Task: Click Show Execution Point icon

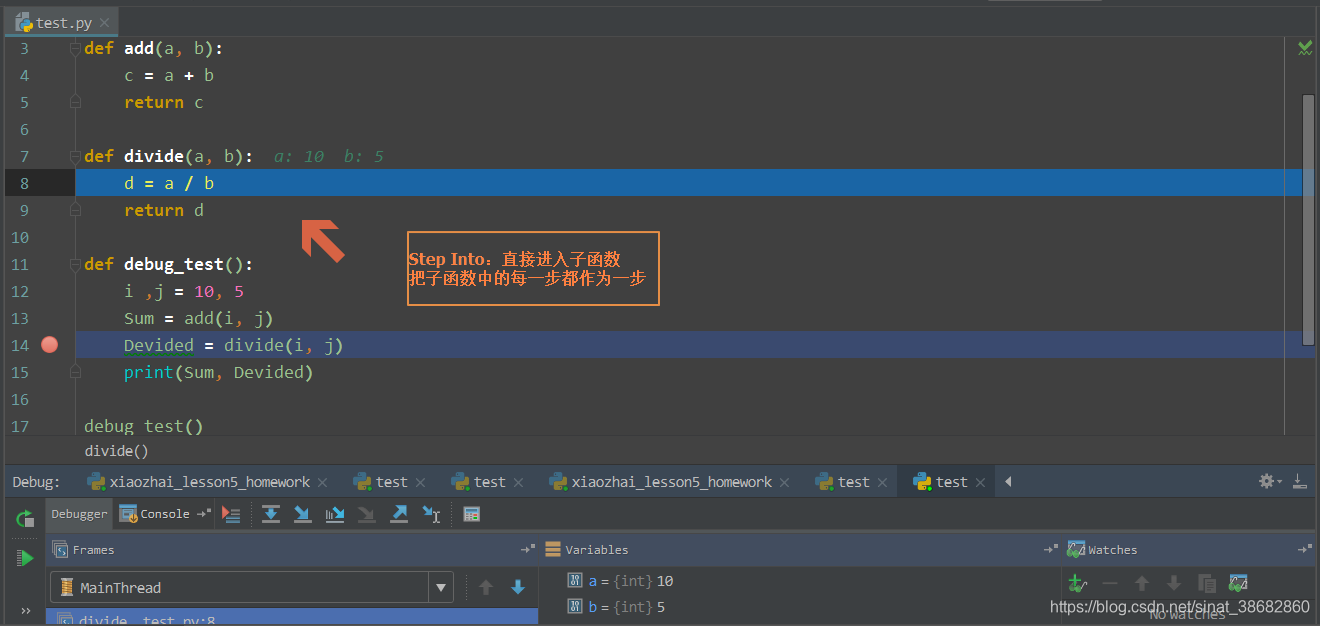Action: tap(232, 514)
